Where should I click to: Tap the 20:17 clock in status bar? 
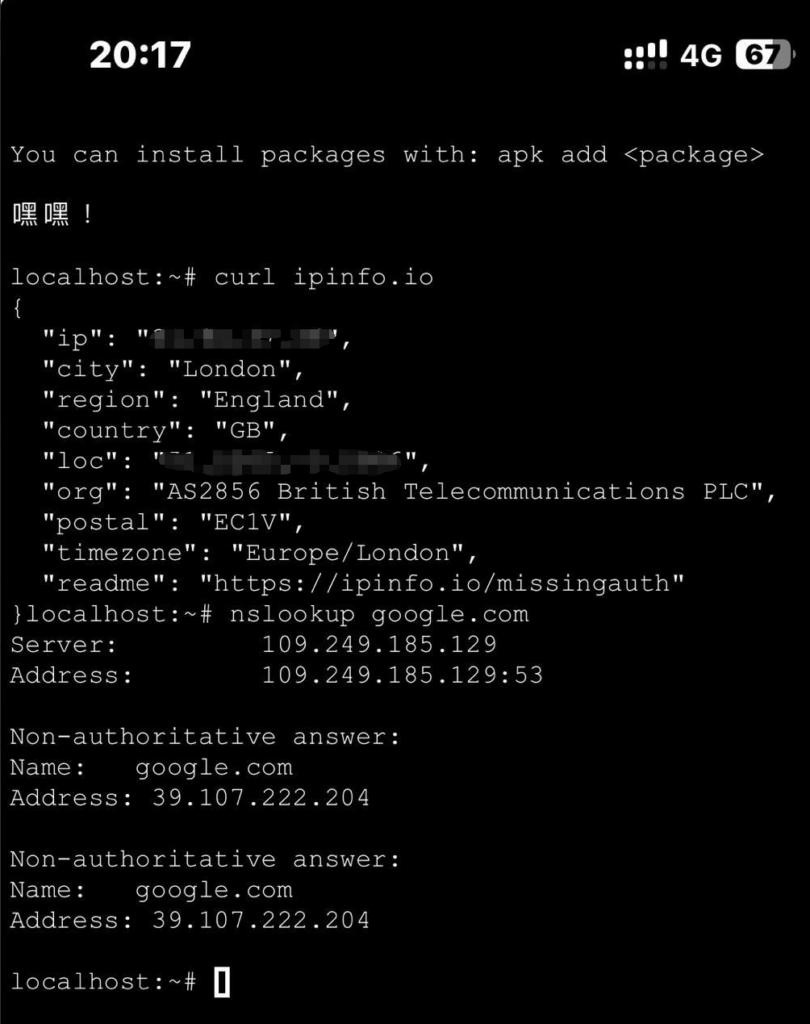(140, 54)
